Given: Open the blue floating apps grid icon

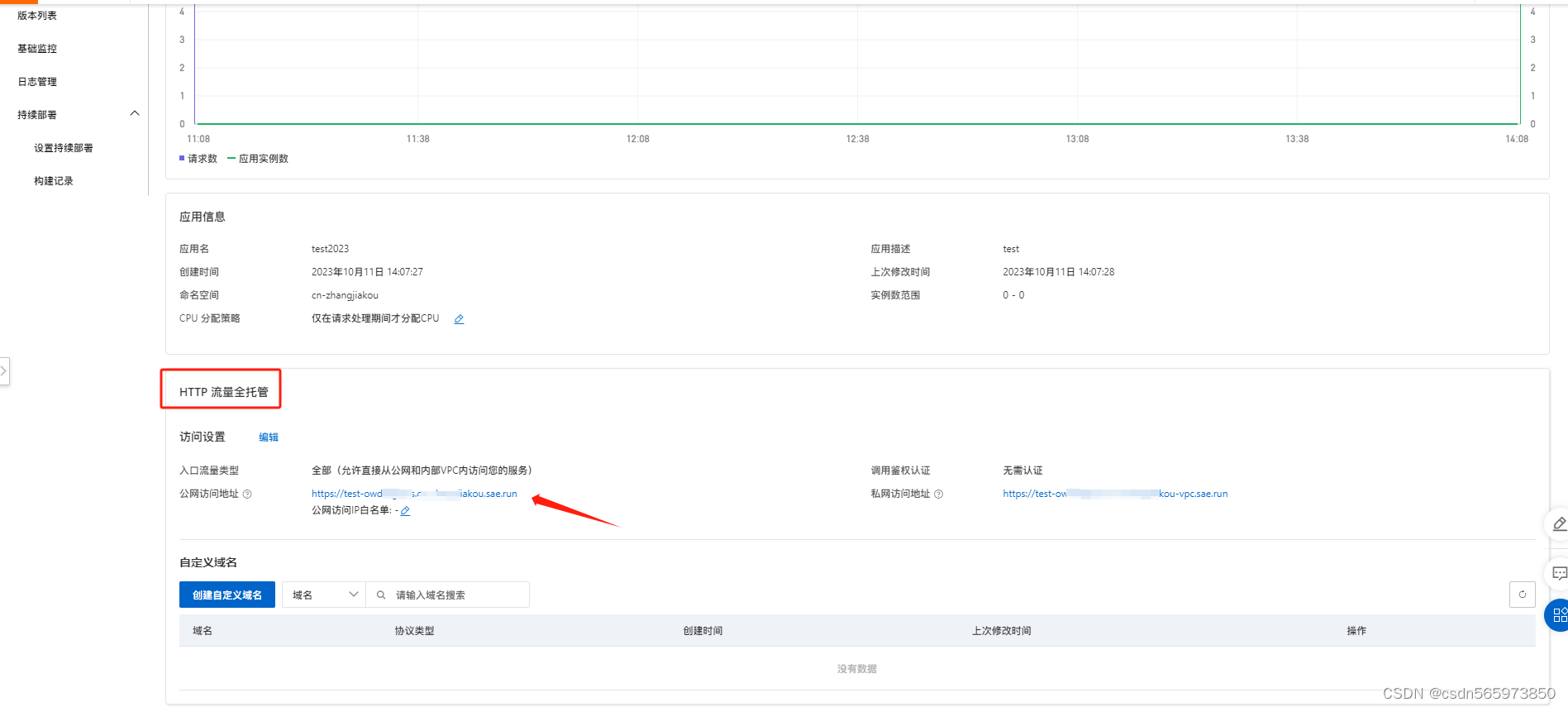Looking at the screenshot, I should (x=1558, y=614).
